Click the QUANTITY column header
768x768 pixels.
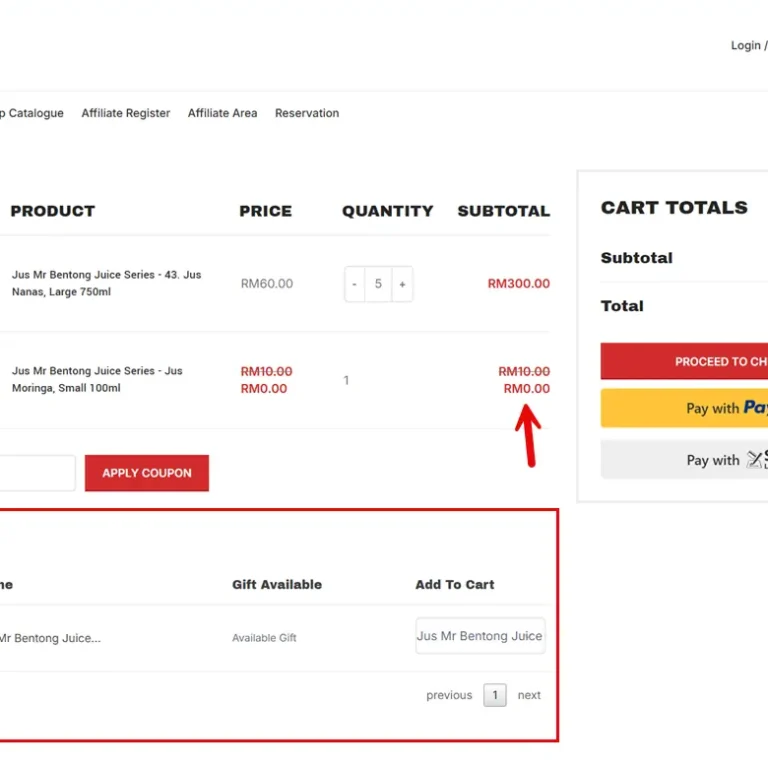pos(387,211)
